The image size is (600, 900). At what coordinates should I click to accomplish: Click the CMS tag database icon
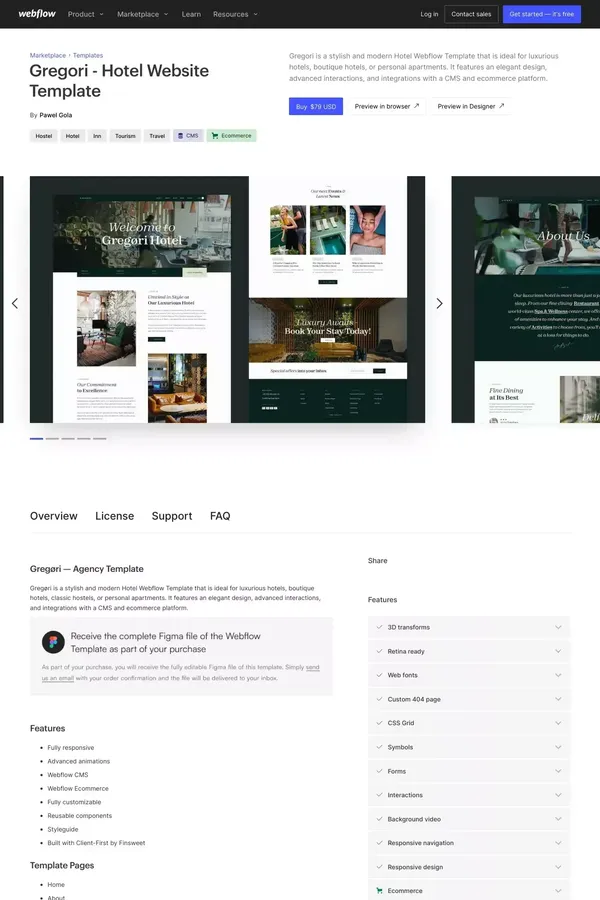click(x=180, y=136)
